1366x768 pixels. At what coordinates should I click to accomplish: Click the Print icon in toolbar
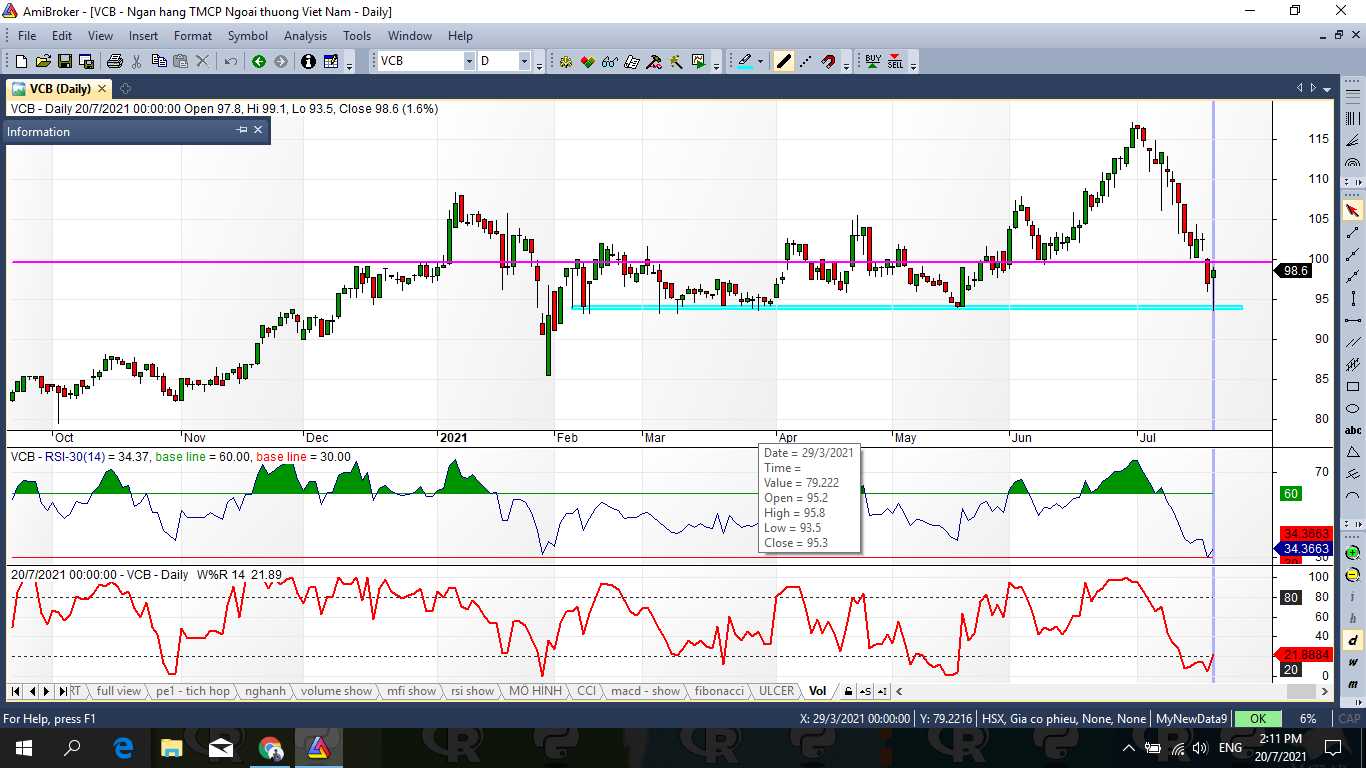coord(114,62)
